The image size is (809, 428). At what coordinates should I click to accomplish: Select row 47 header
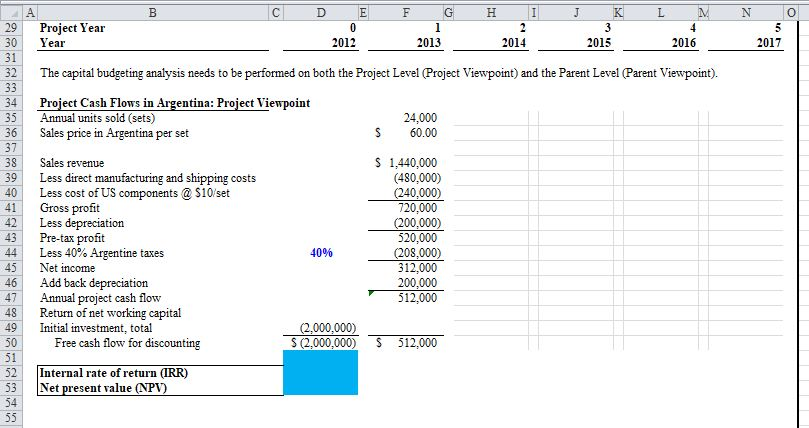coord(11,297)
